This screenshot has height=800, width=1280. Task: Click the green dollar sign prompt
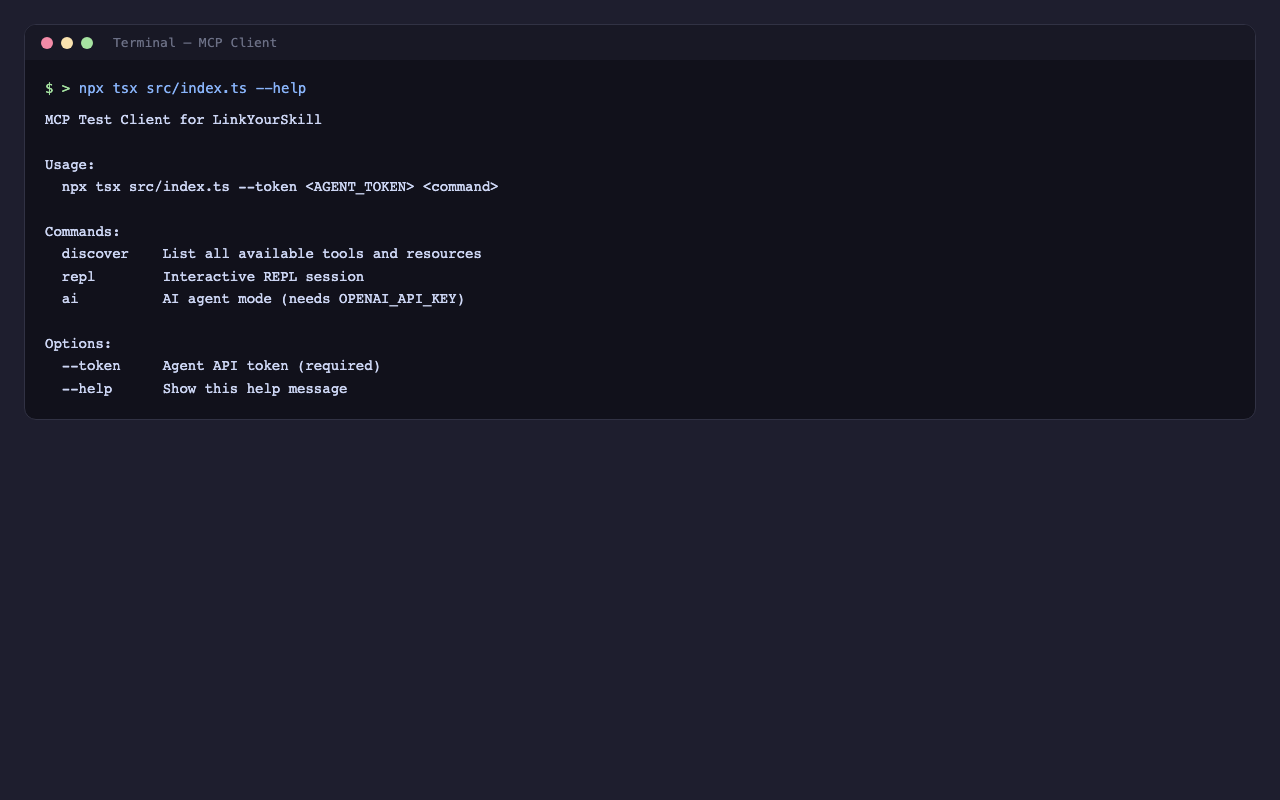(x=49, y=89)
